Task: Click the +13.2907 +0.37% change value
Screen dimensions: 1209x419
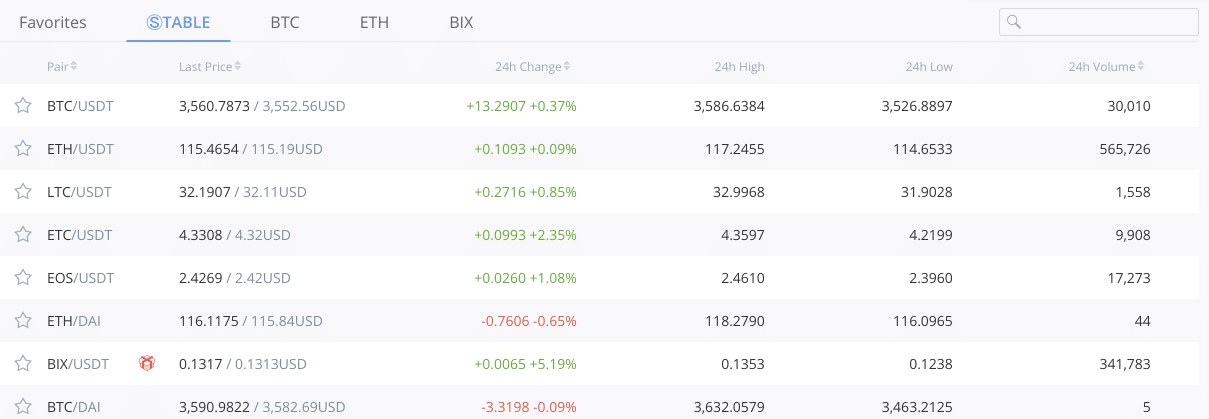Action: [x=521, y=106]
